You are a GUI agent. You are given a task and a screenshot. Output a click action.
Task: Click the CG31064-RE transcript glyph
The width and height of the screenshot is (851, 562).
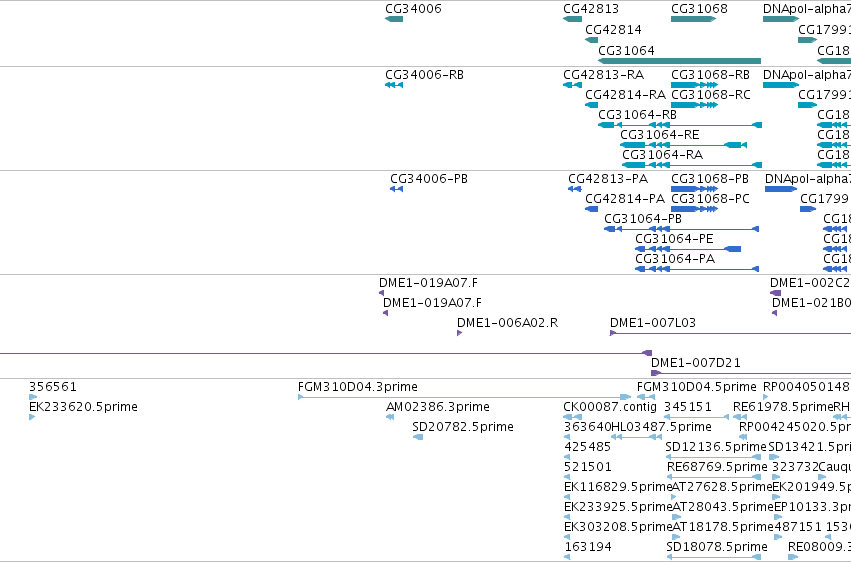tap(684, 145)
